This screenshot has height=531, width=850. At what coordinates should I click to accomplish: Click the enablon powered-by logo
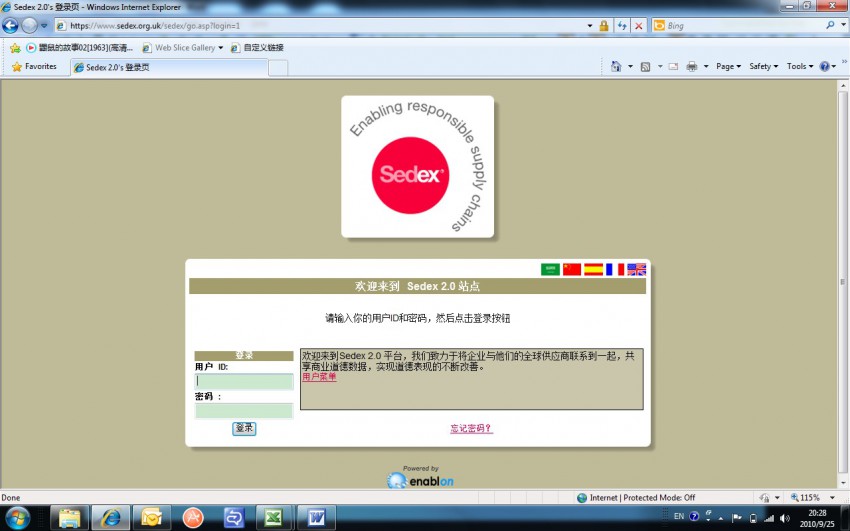420,478
